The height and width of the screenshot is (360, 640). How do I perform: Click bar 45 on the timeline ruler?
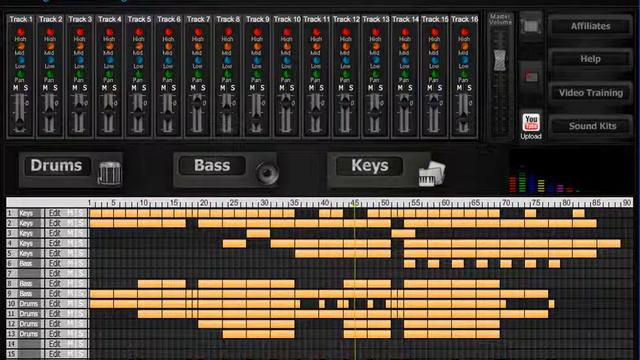355,202
